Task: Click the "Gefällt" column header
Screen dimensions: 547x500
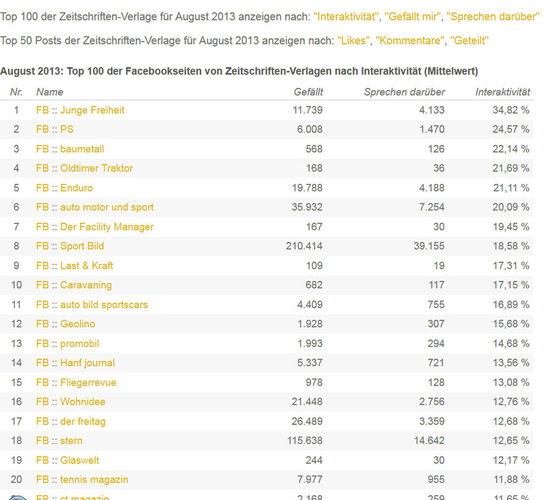Action: [308, 92]
